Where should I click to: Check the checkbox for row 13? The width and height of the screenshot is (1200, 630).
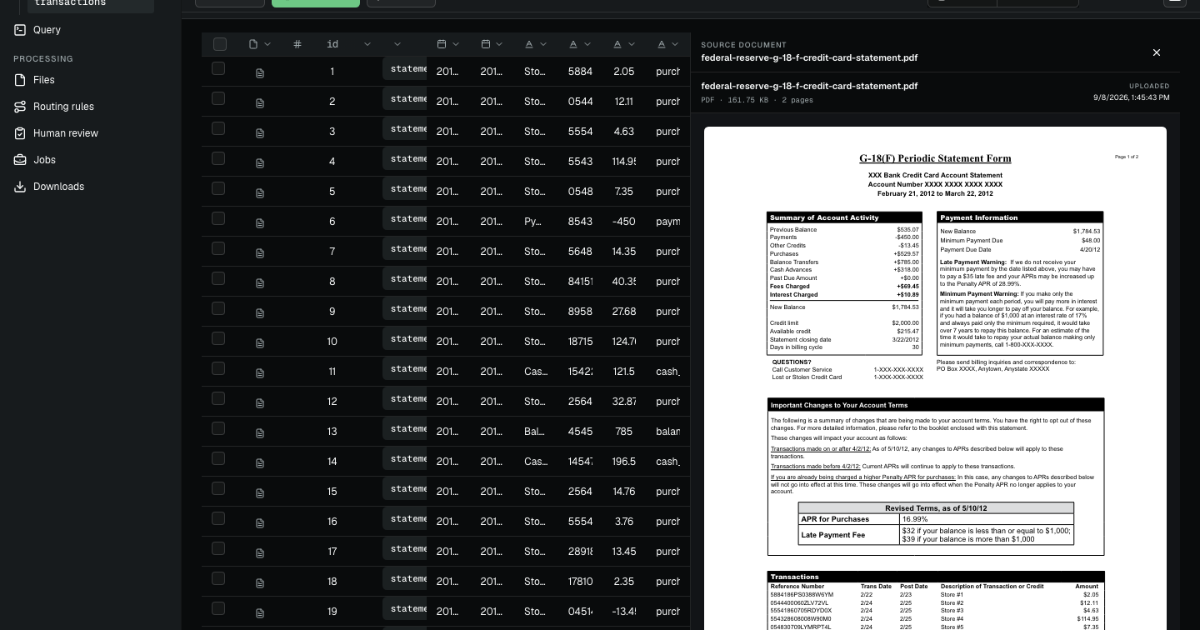pos(218,429)
